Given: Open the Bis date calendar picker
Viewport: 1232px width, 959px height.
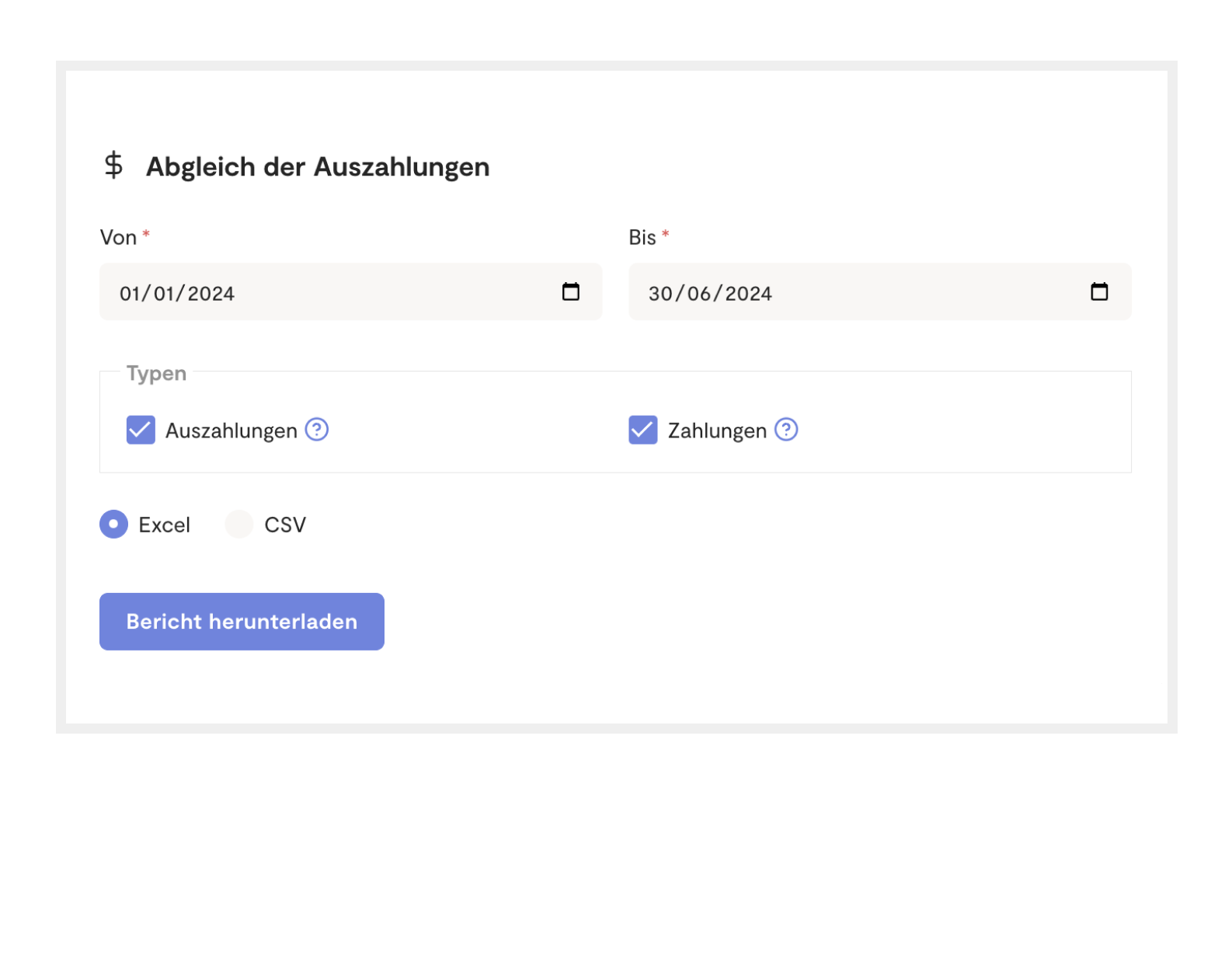Looking at the screenshot, I should [x=1099, y=291].
